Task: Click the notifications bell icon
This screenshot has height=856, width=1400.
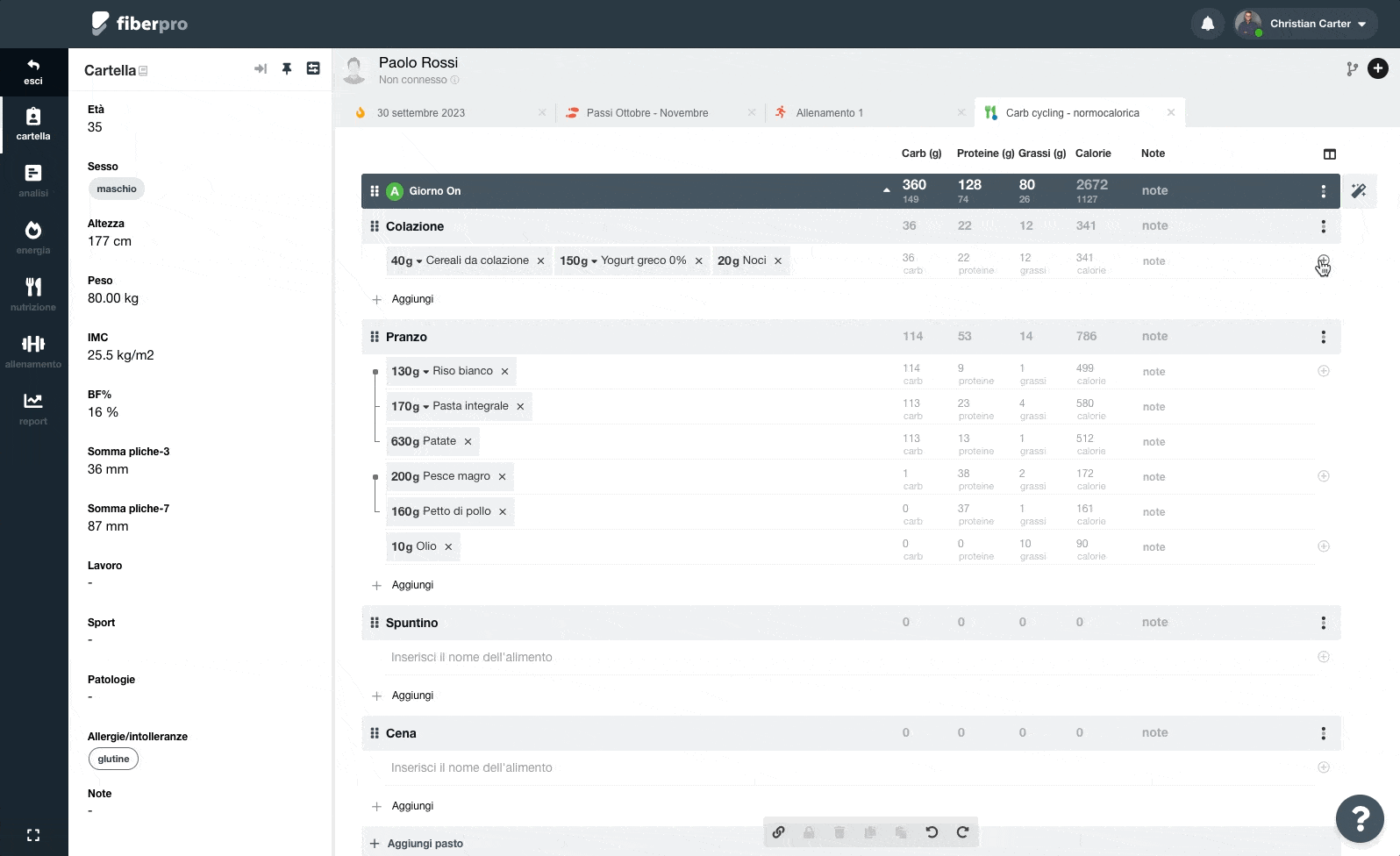Action: (1208, 24)
